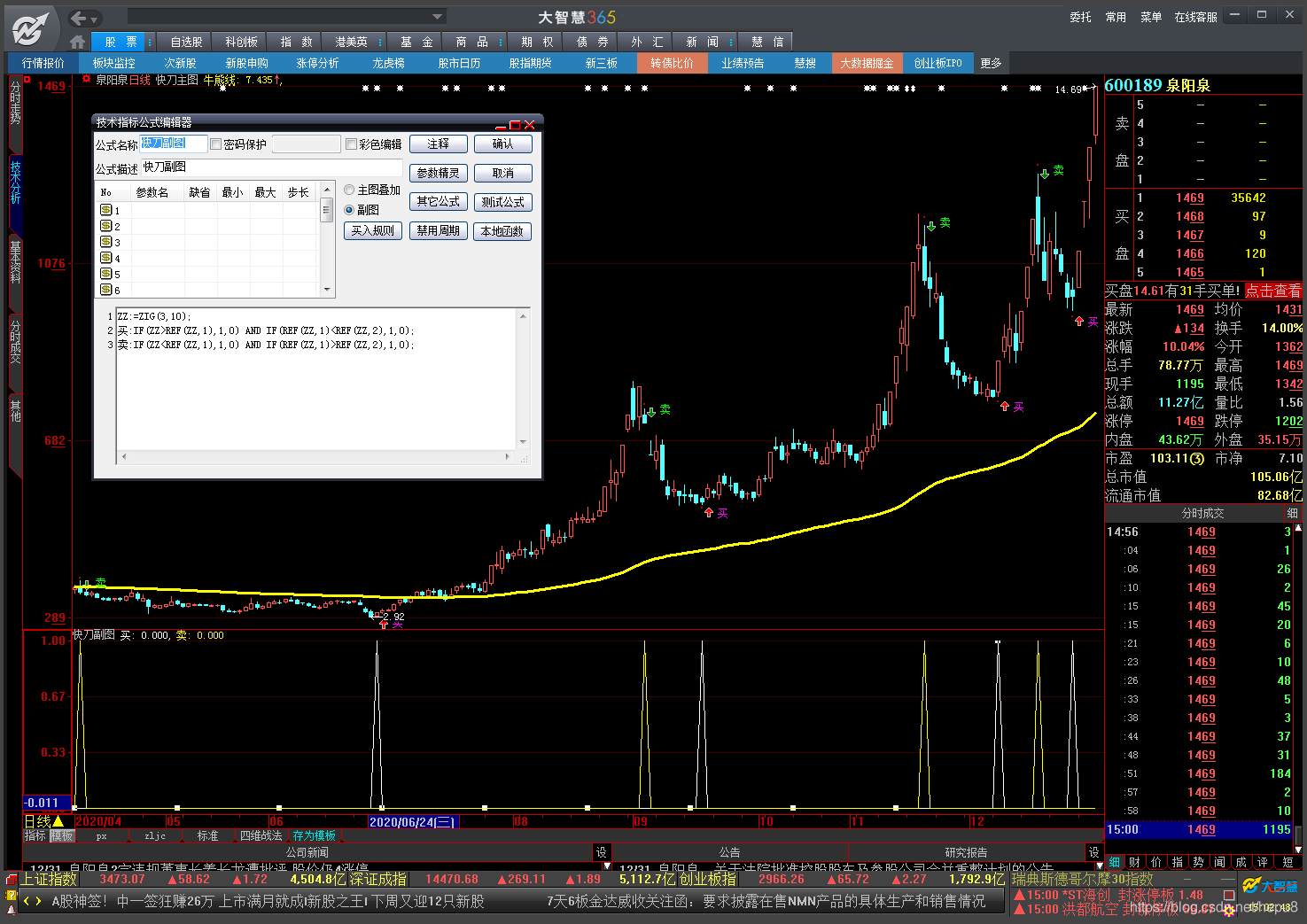Open the back-history dropdown arrow
The image size is (1307, 924).
click(94, 19)
